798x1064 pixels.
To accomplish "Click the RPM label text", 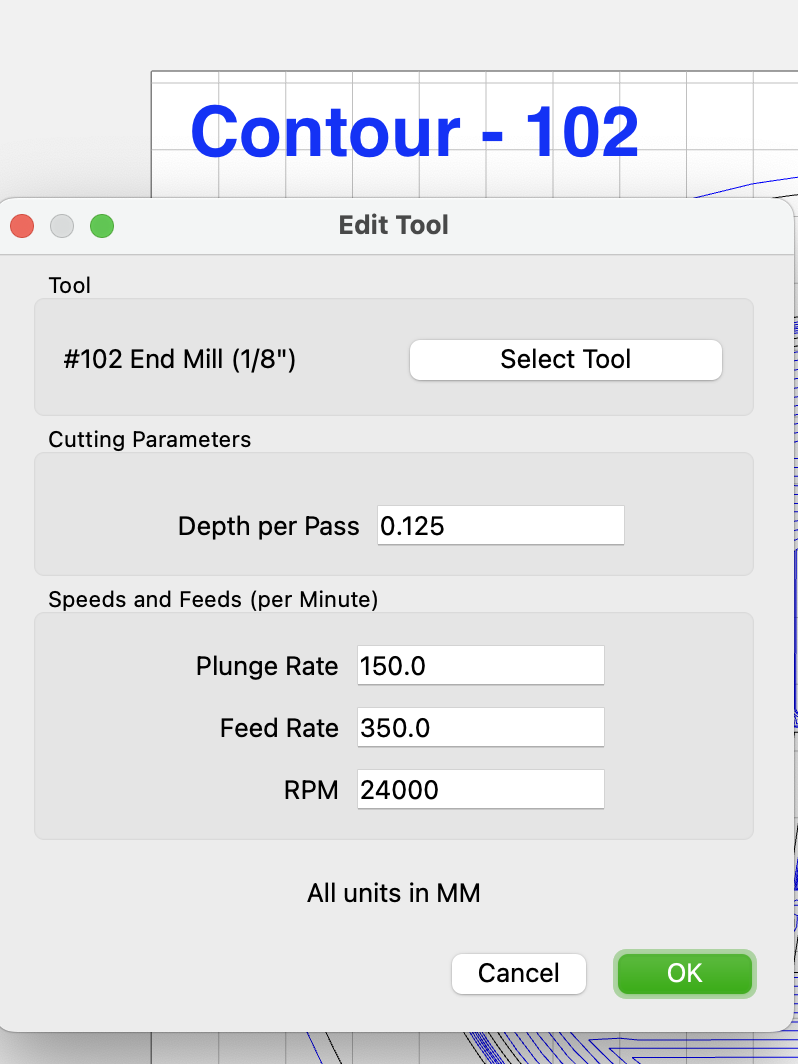I will click(311, 790).
